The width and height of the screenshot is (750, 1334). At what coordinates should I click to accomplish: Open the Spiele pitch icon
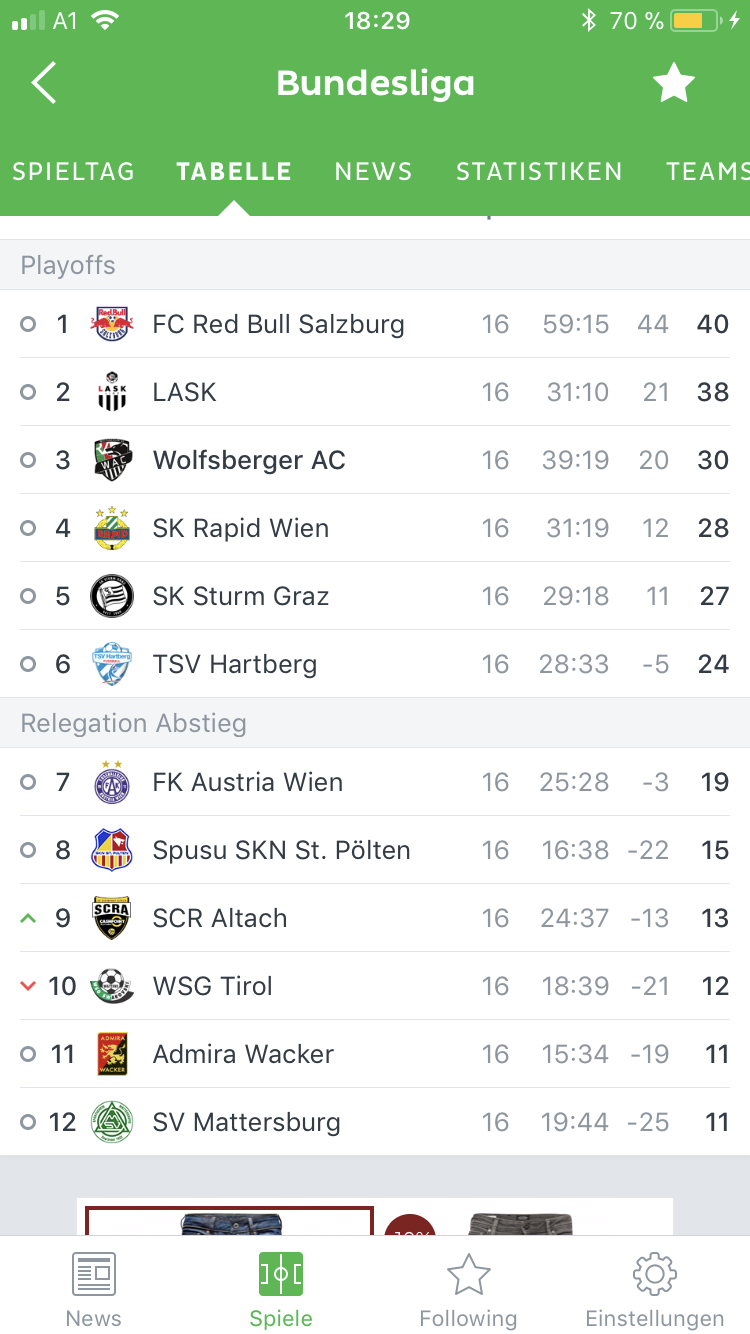[x=281, y=1274]
